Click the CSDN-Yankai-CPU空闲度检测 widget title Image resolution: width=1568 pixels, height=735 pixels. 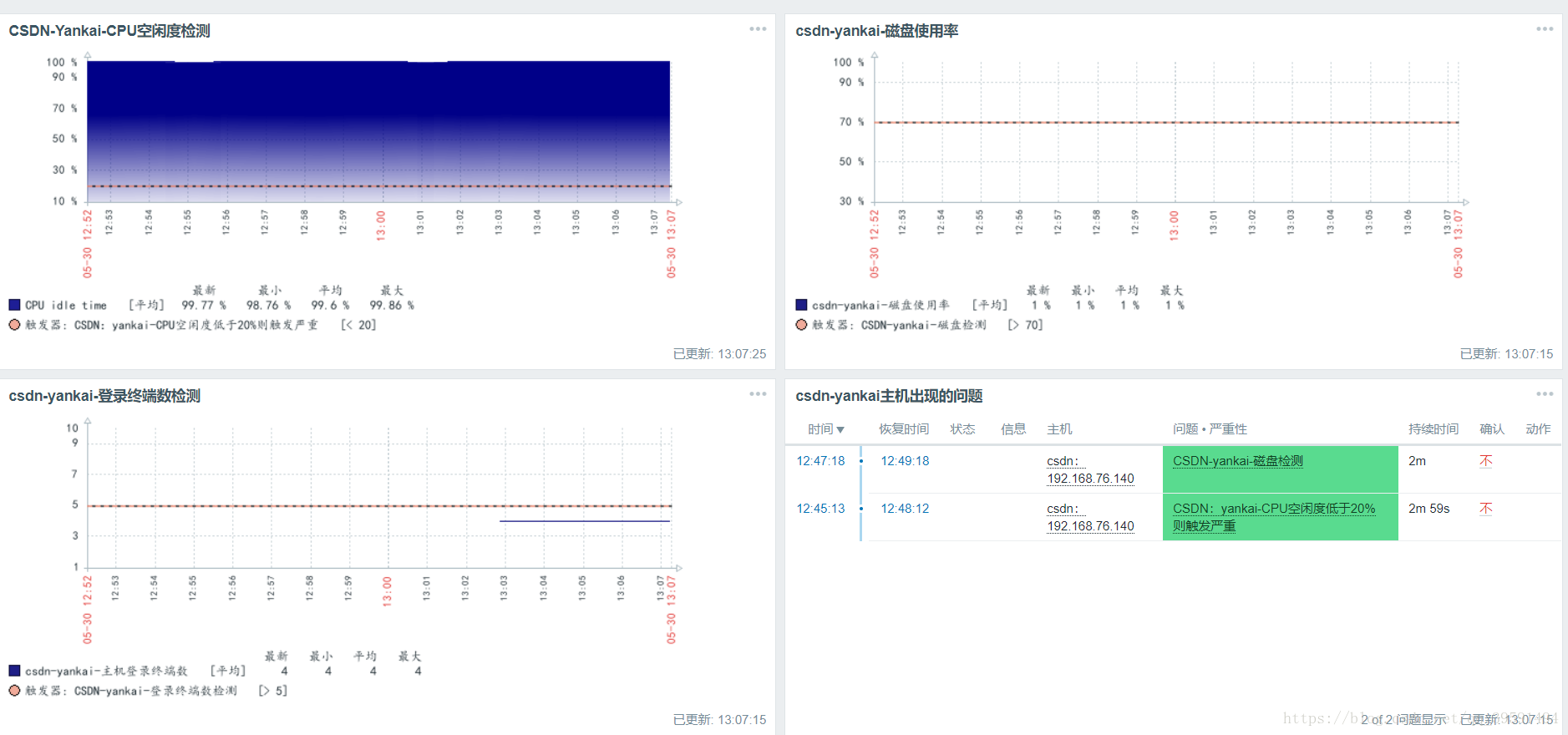click(109, 31)
